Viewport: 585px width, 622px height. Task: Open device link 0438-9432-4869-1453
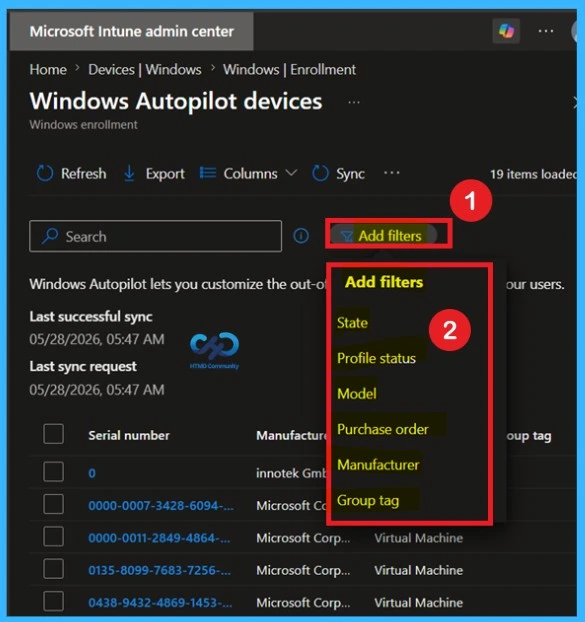coord(160,603)
